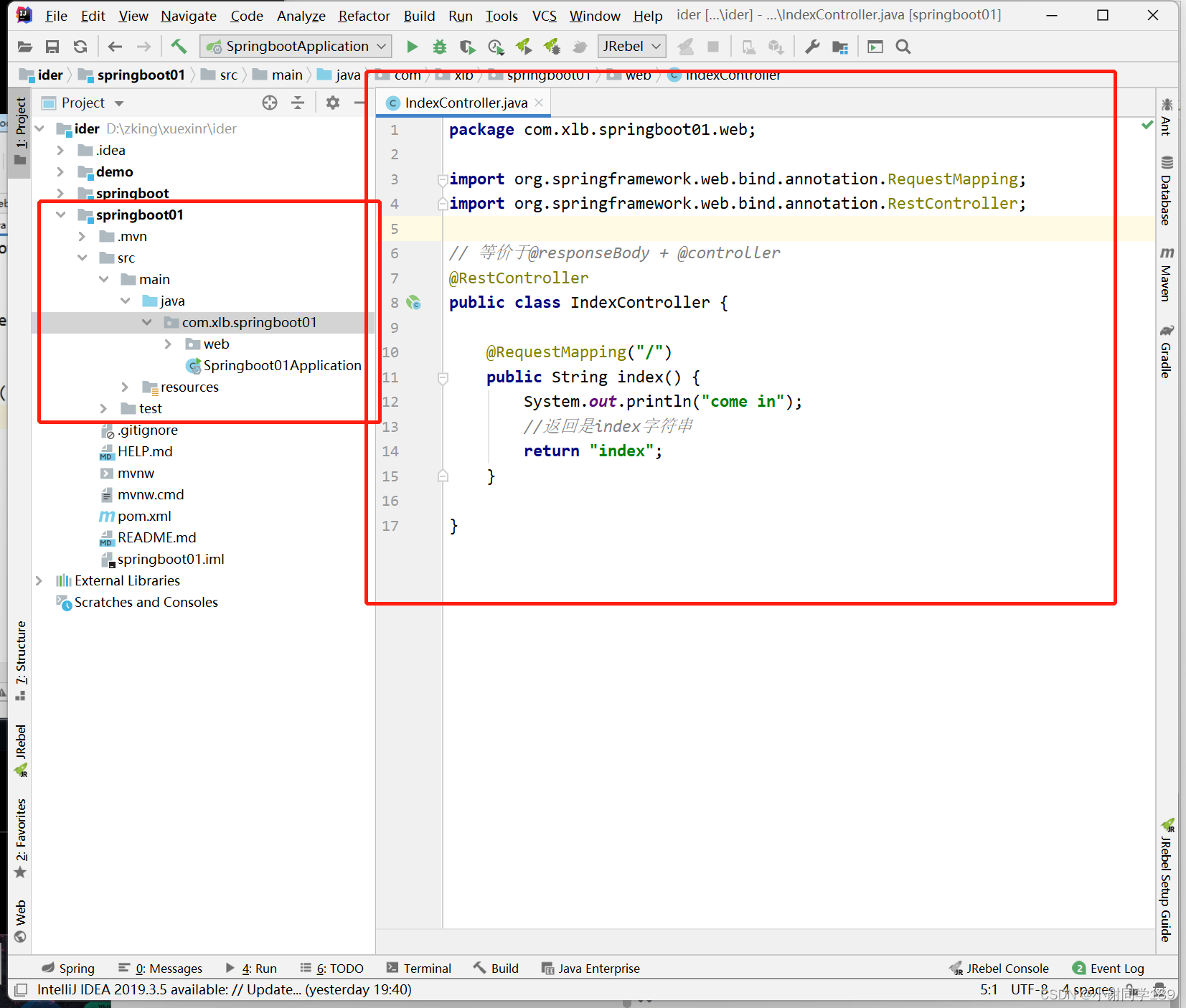Viewport: 1186px width, 1008px height.
Task: Expand the demo module
Action: 60,171
